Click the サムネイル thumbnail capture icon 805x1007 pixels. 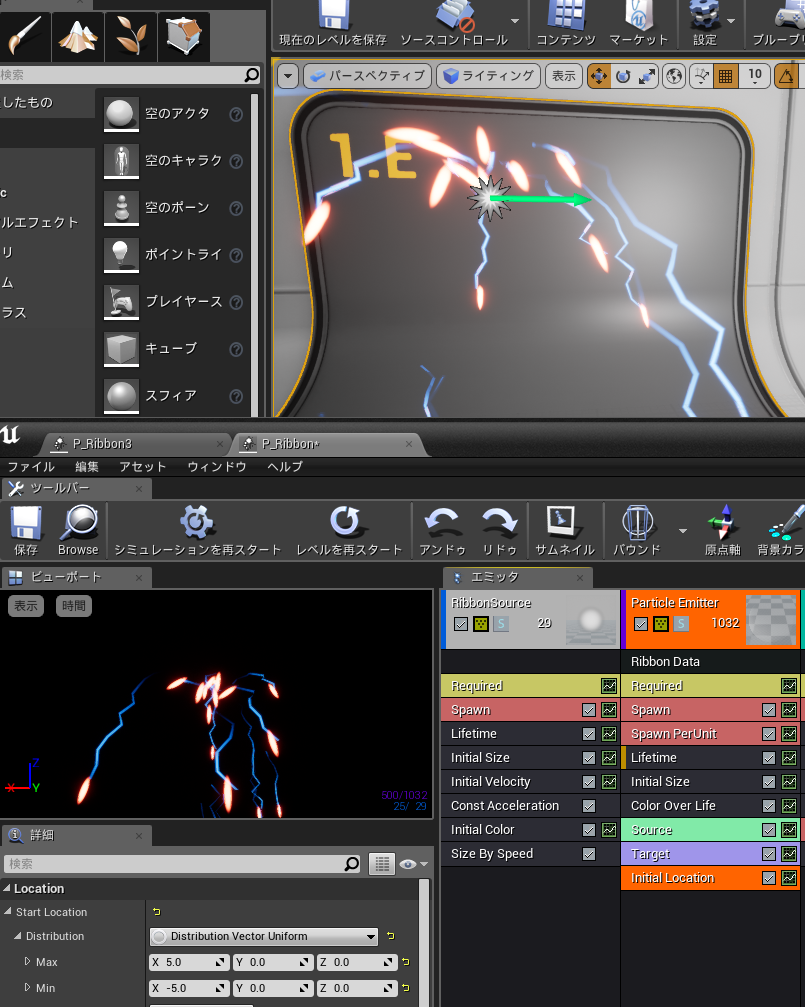pyautogui.click(x=563, y=521)
